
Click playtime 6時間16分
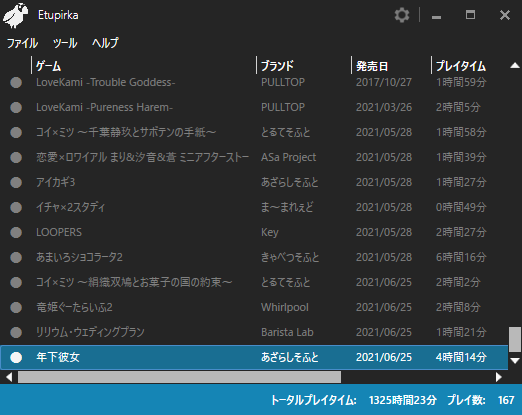click(x=461, y=257)
